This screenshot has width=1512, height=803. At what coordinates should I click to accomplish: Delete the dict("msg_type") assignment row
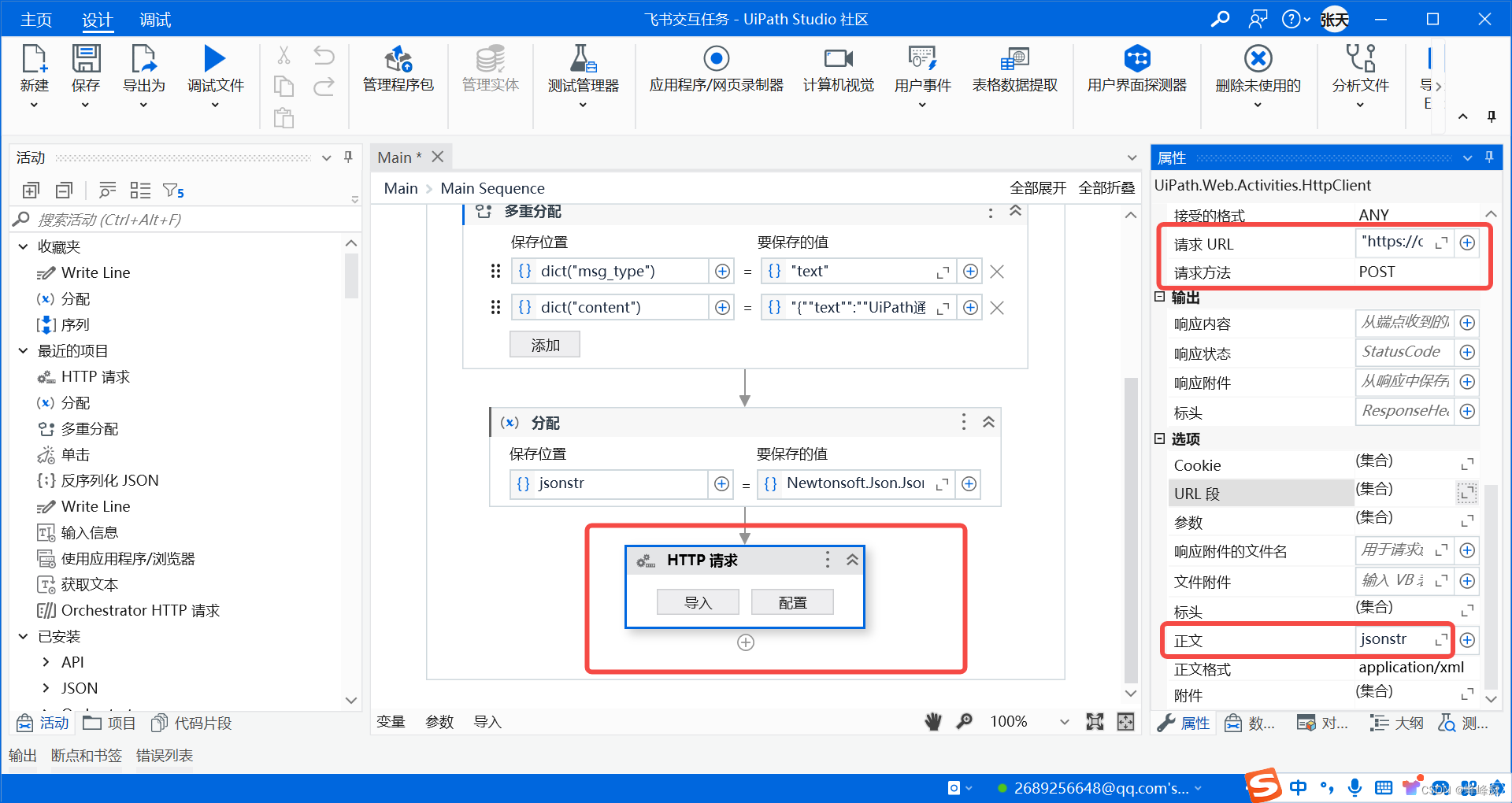[997, 272]
